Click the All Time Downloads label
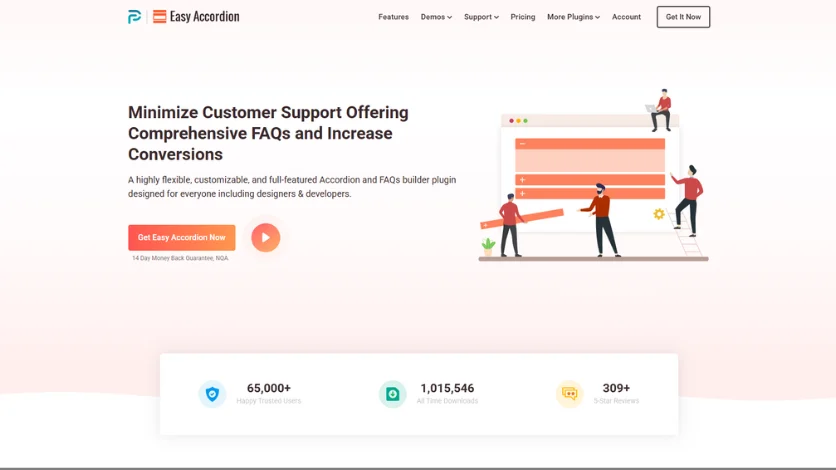 pyautogui.click(x=447, y=401)
